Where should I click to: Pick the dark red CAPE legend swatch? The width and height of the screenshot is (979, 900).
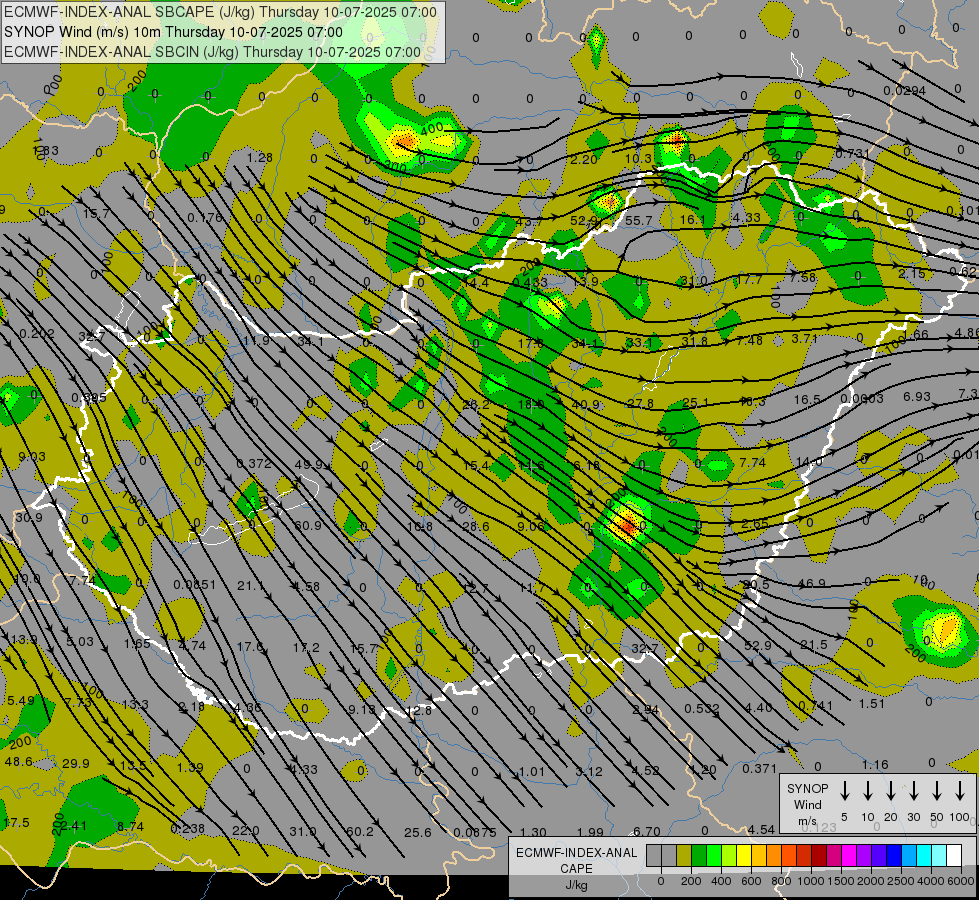(x=820, y=855)
